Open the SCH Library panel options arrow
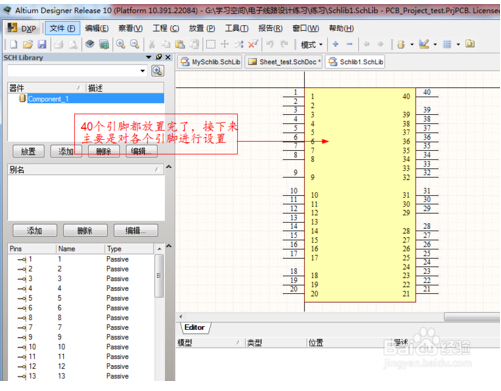Screen dimensions: 501x391 coord(149,57)
